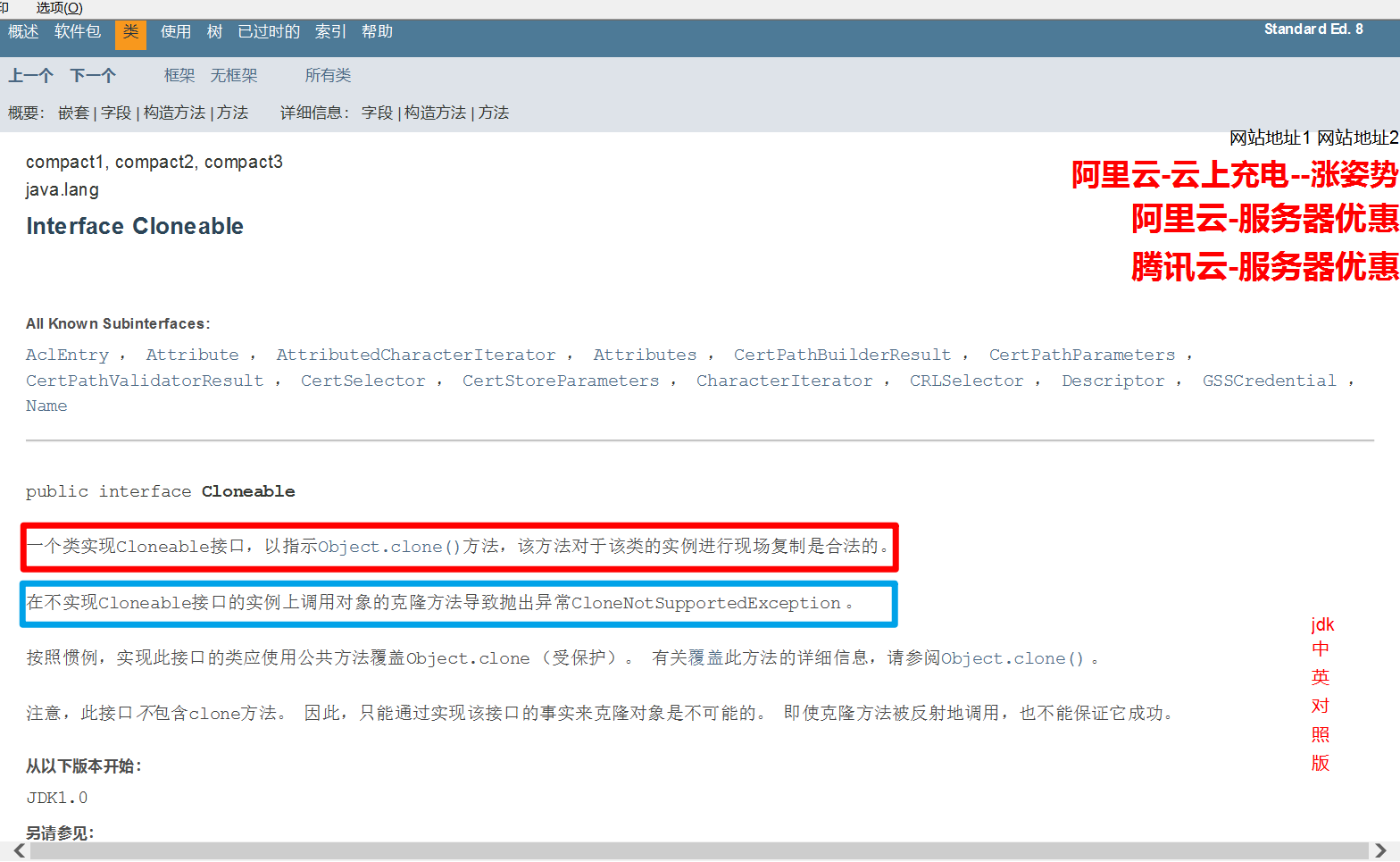Open the Descriptor subinterface link
The height and width of the screenshot is (862, 1400).
coord(1112,381)
